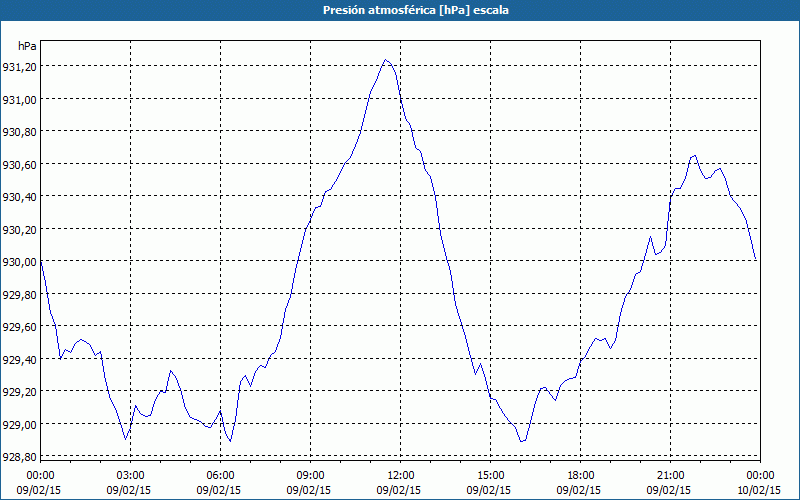Click the 03:00 time axis label

[x=131, y=476]
